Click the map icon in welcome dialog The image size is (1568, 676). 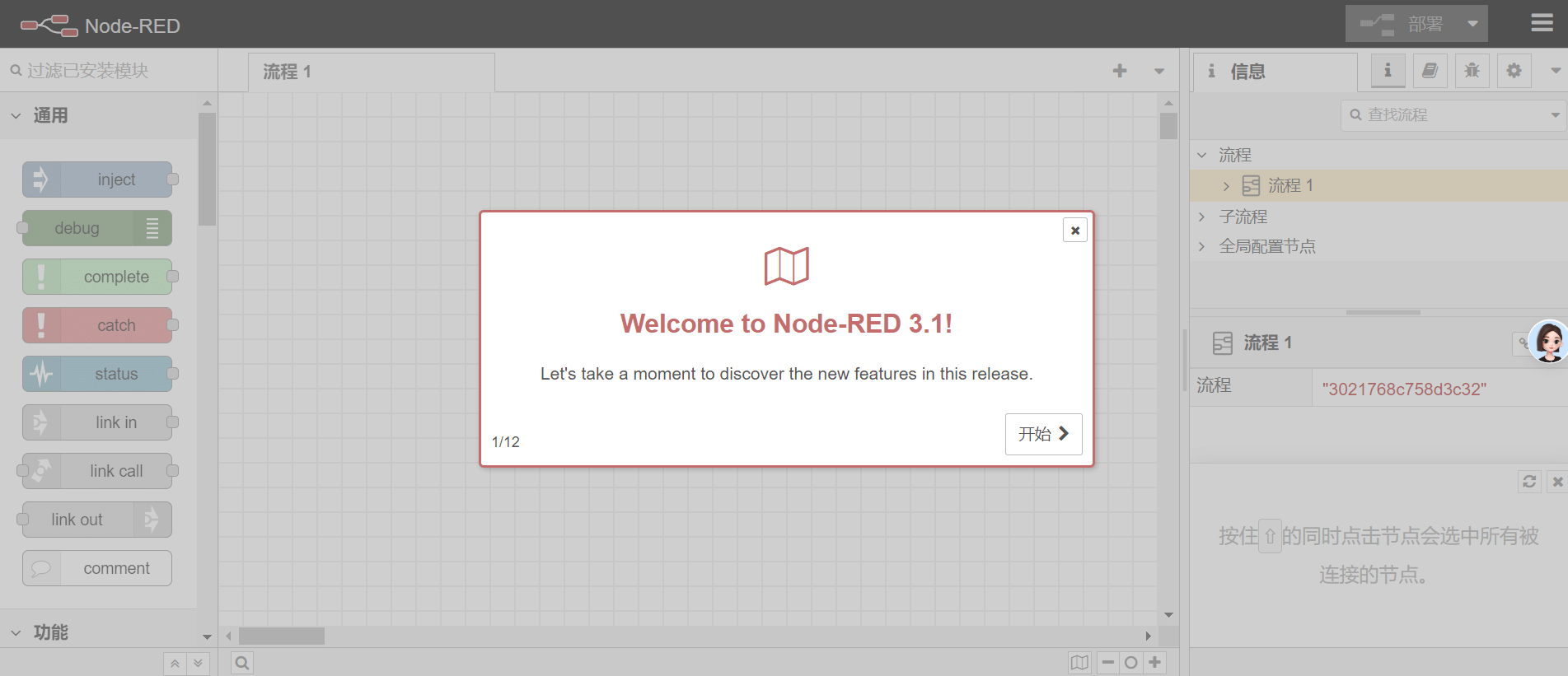[786, 266]
